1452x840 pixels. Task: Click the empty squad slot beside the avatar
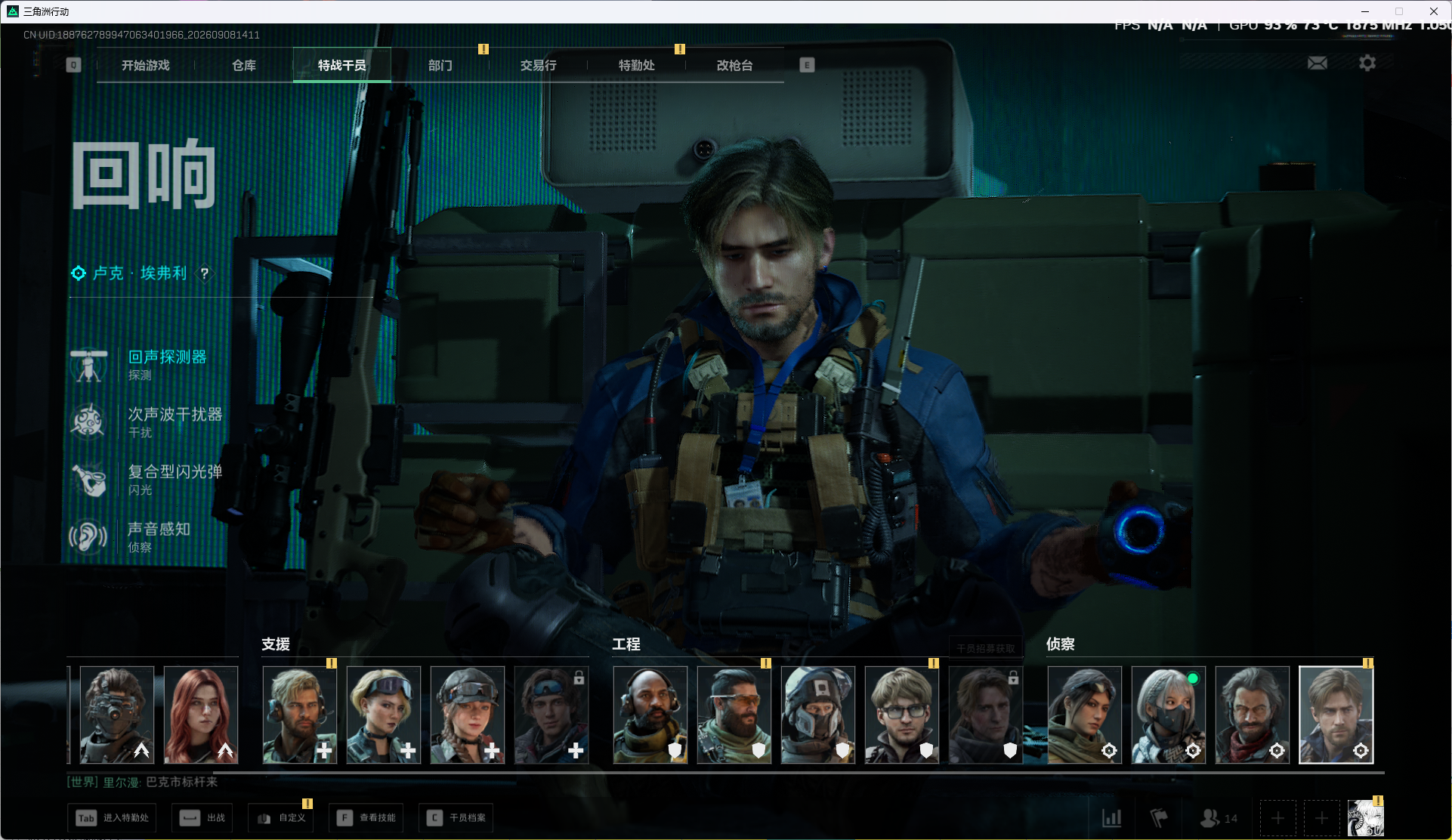[1321, 818]
